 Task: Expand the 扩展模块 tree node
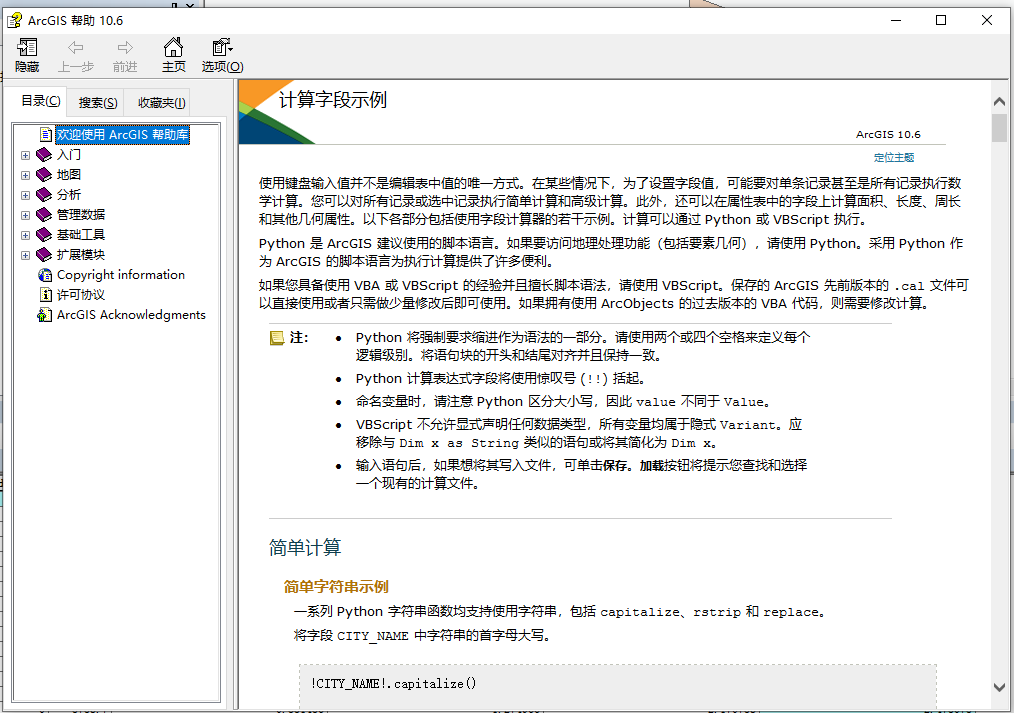[x=25, y=255]
